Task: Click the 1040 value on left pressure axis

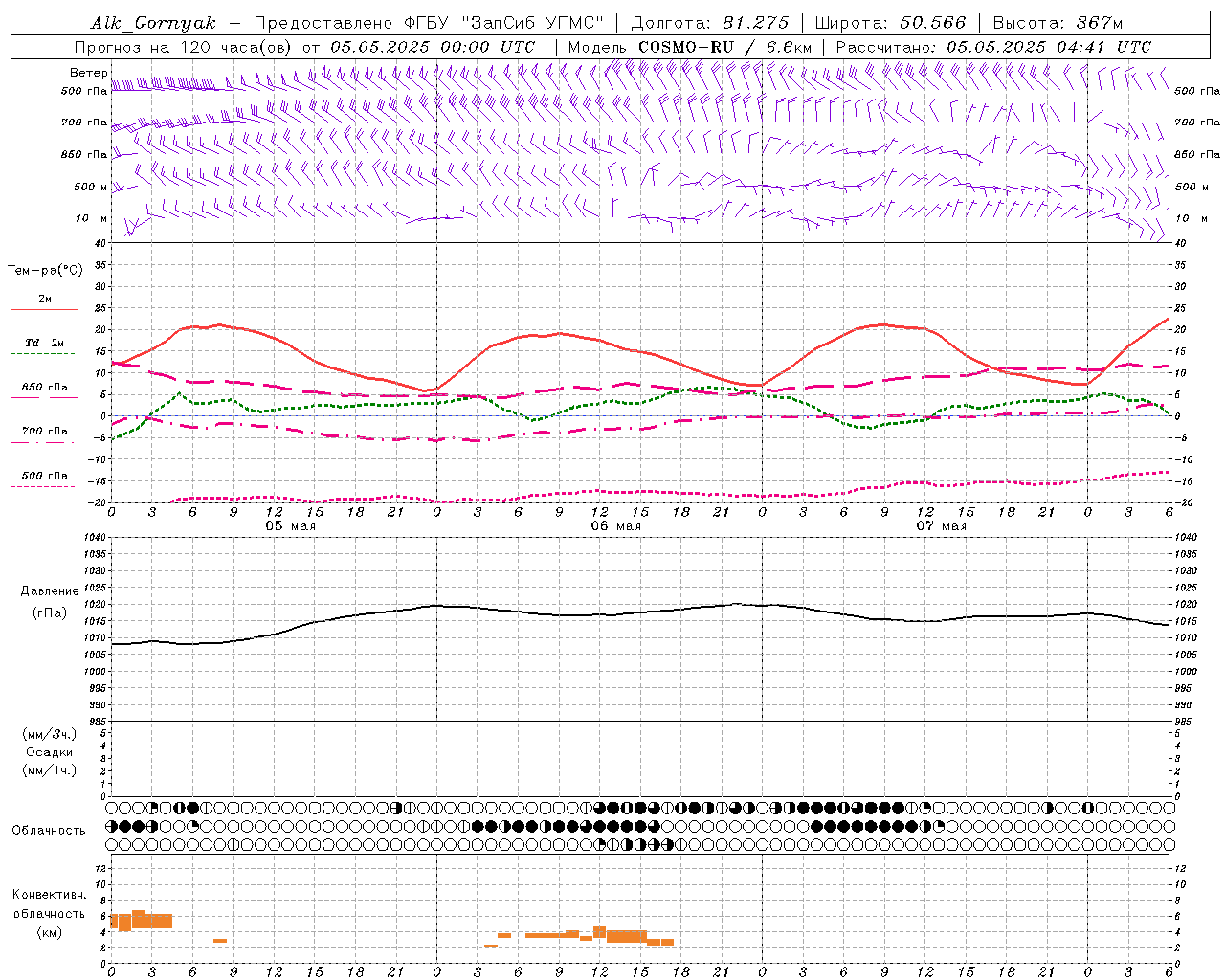Action: 96,538
